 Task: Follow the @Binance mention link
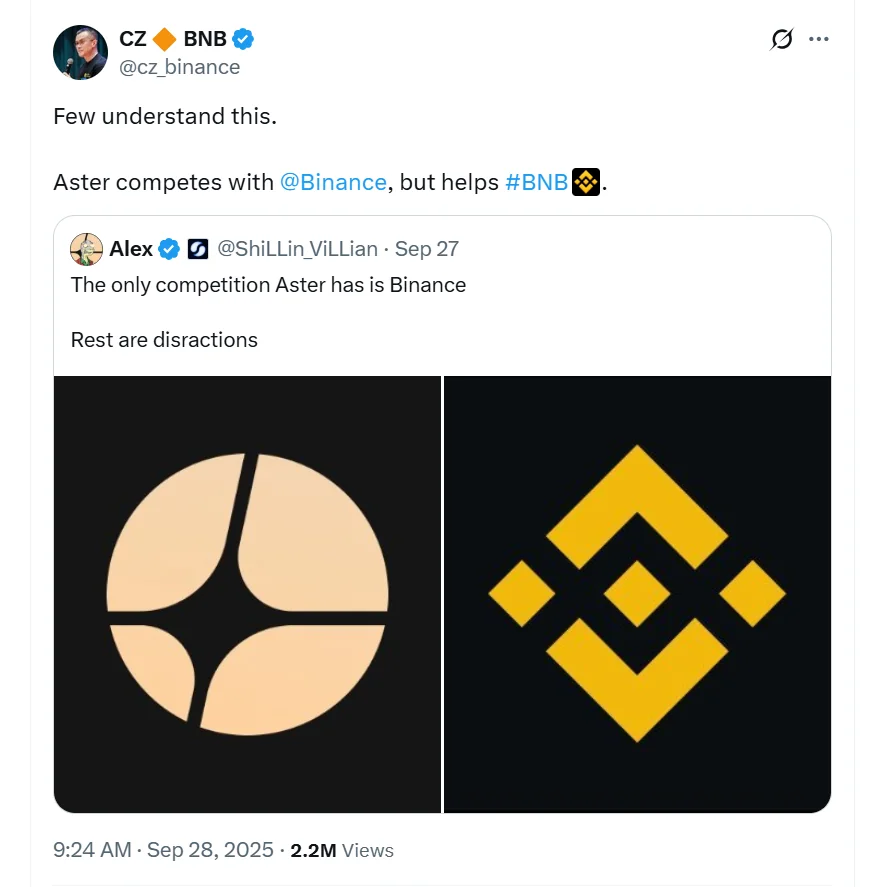click(x=333, y=182)
